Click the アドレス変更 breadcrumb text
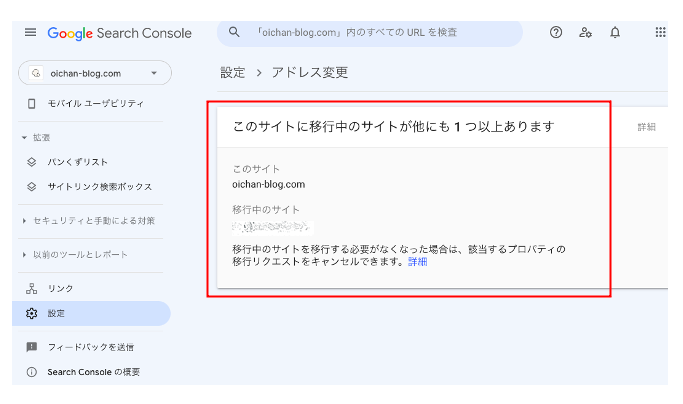Screen dimensions: 683x404 [310, 72]
